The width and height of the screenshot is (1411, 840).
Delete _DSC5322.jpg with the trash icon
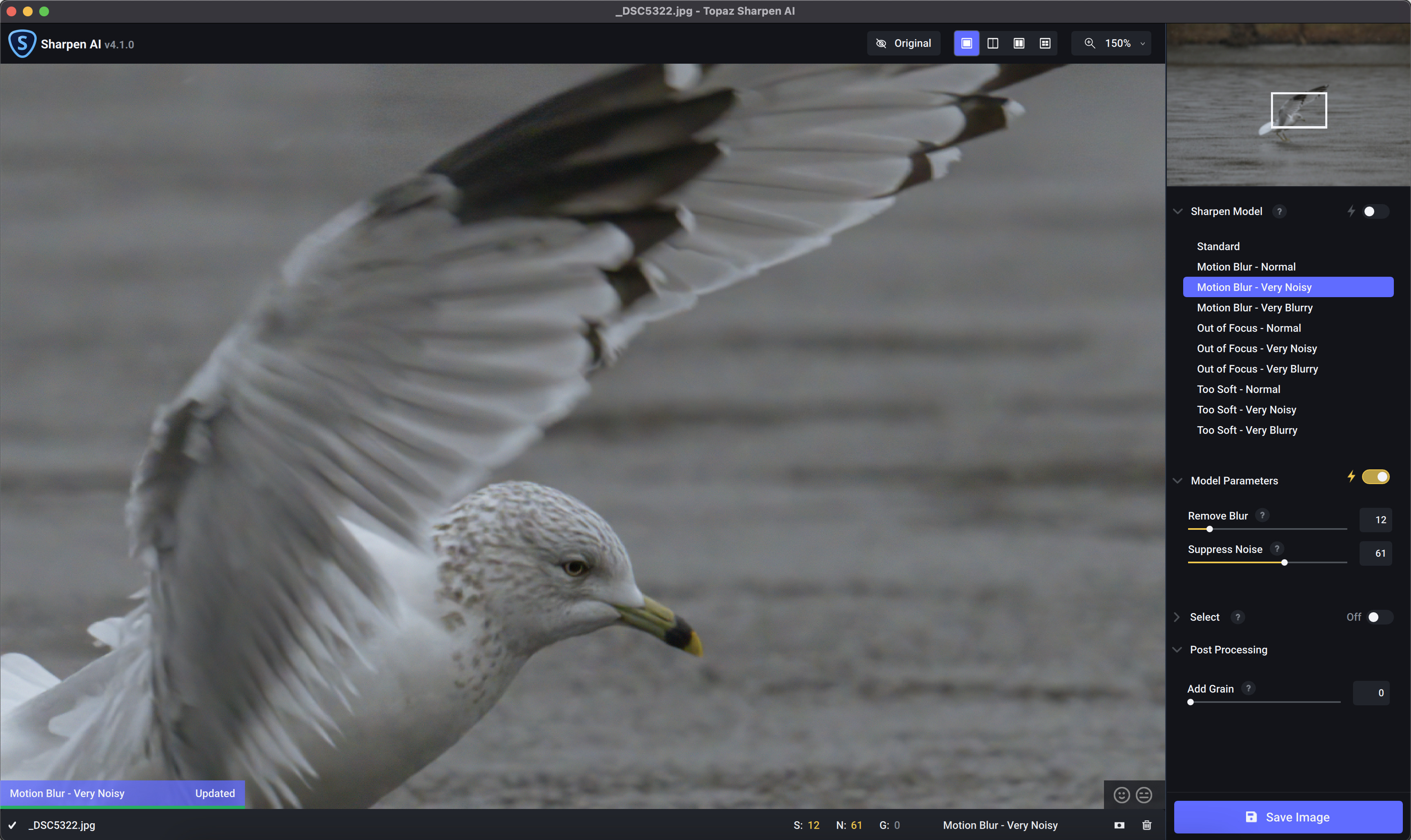[1146, 825]
